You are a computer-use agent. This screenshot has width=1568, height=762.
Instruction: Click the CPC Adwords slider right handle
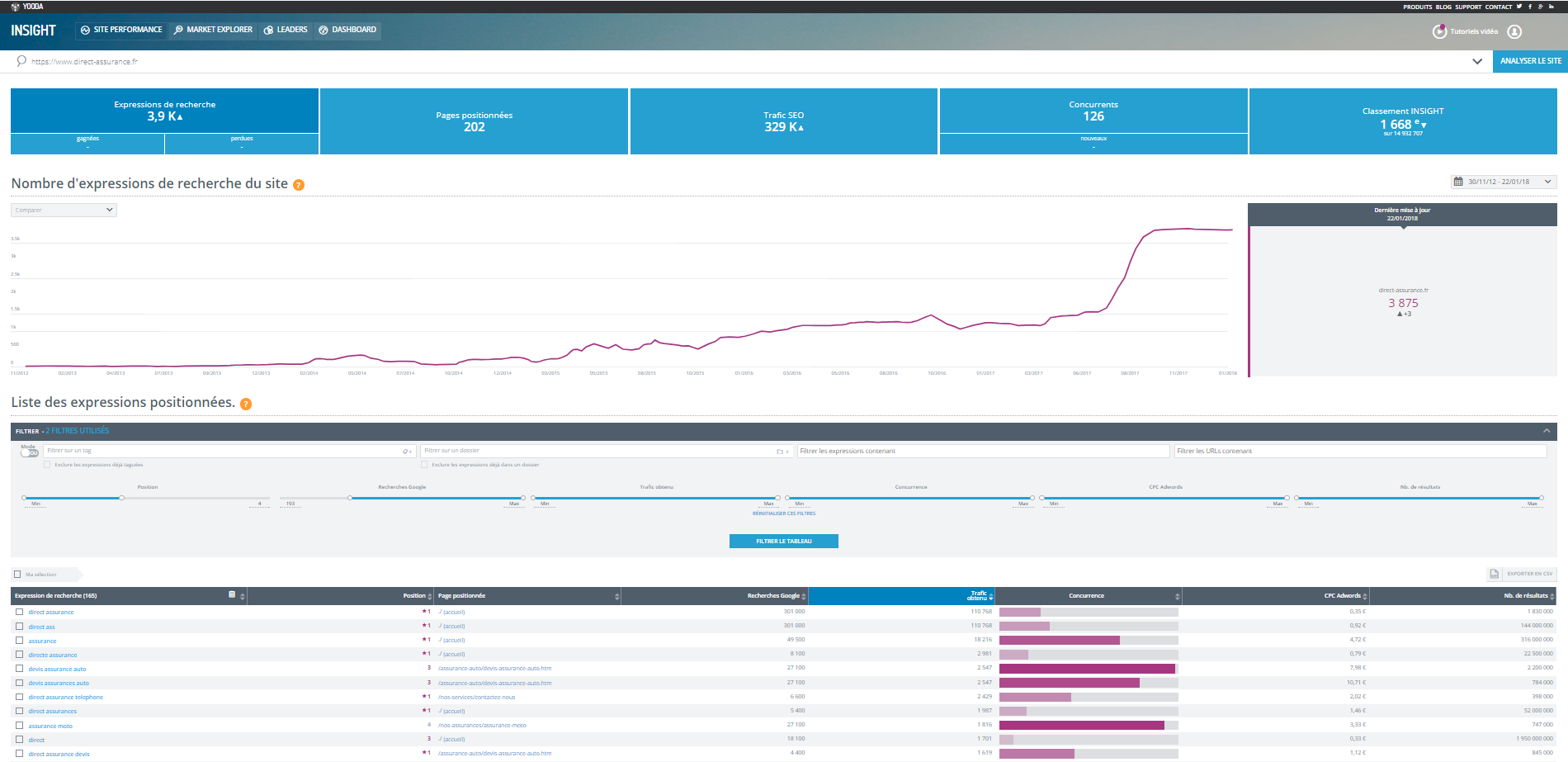click(1287, 498)
